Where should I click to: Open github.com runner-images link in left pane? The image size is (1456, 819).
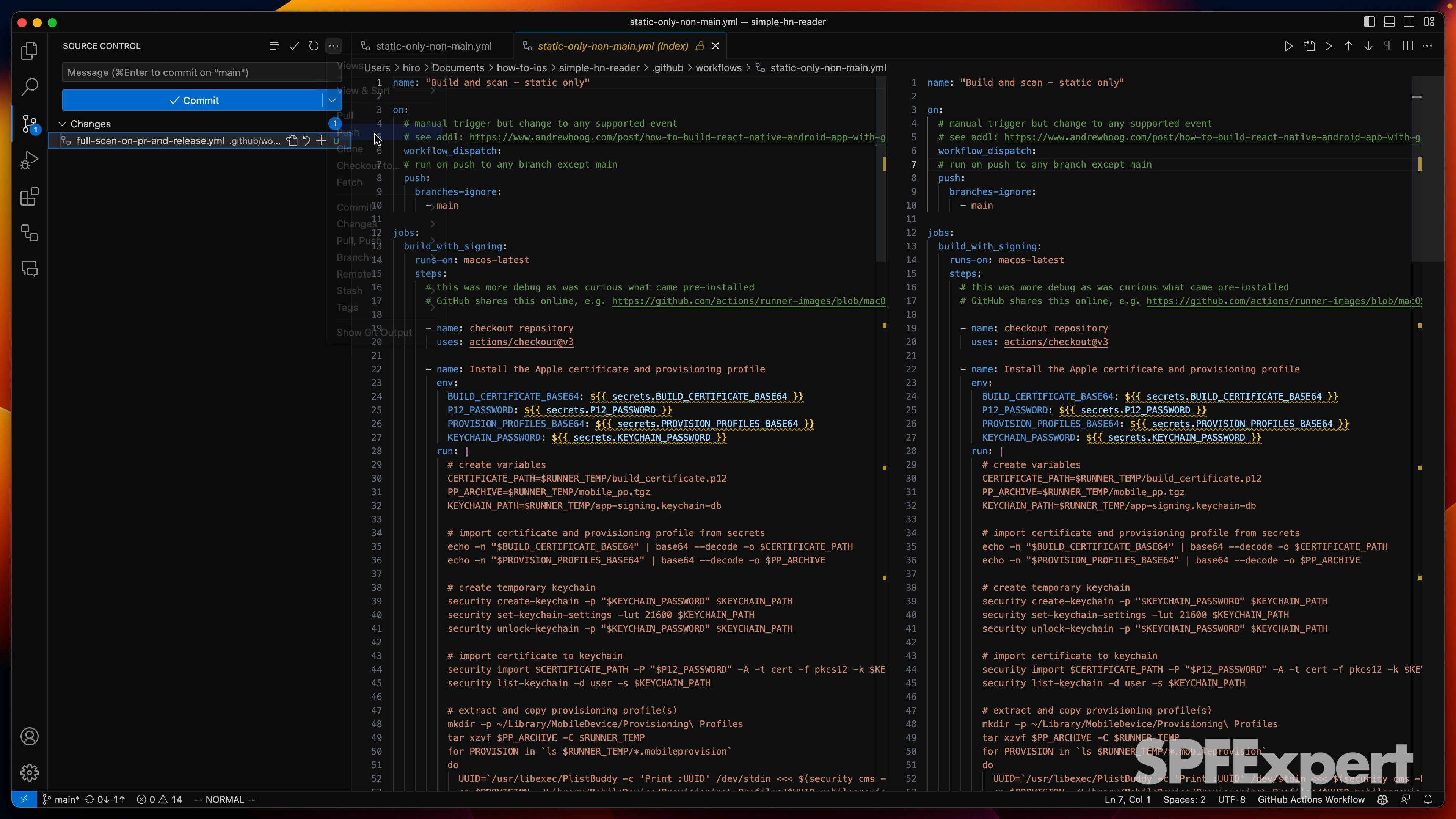[748, 301]
